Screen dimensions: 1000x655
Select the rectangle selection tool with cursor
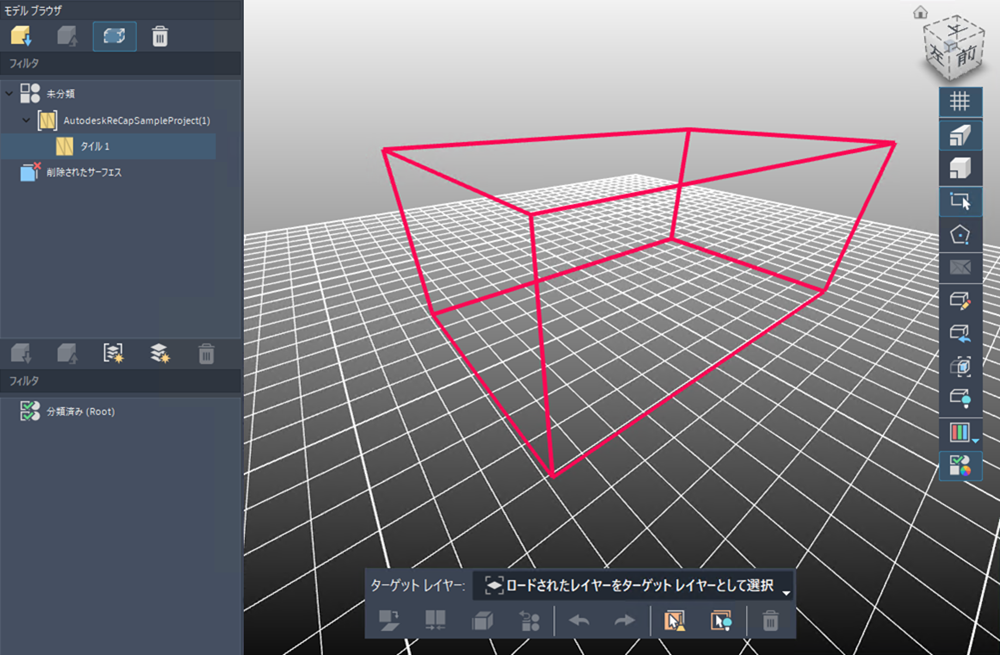(x=960, y=201)
